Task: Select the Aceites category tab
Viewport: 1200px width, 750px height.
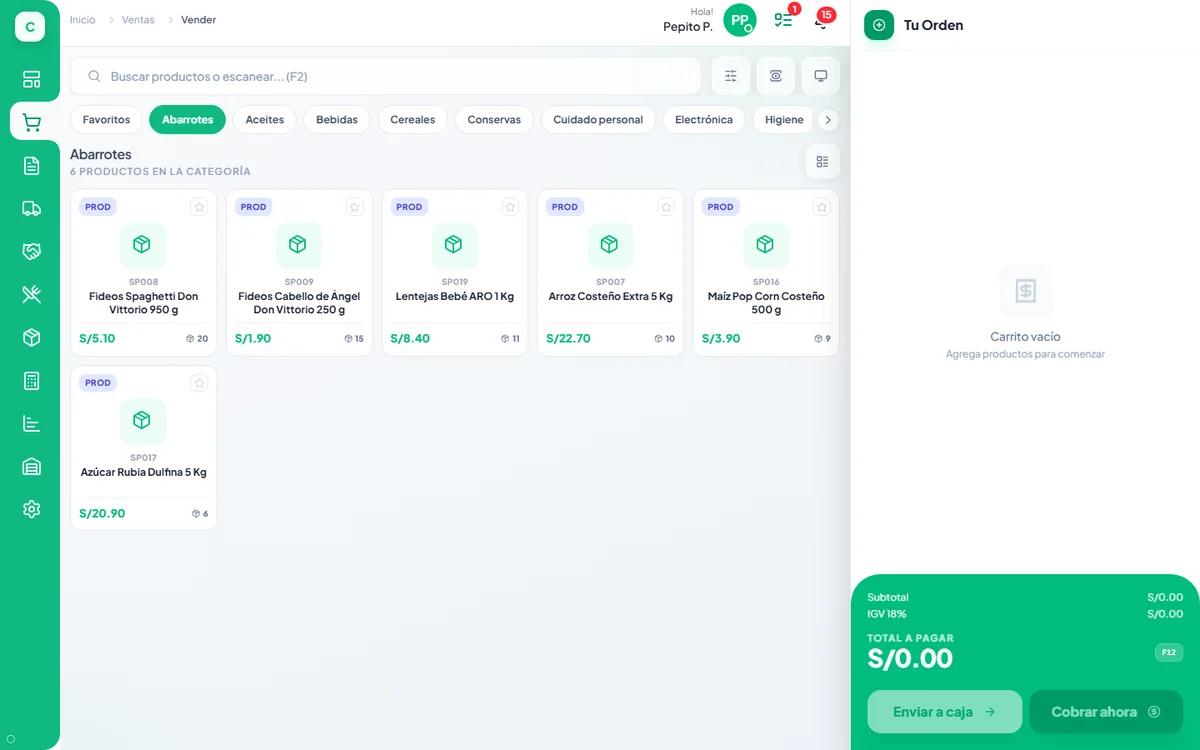Action: 265,120
